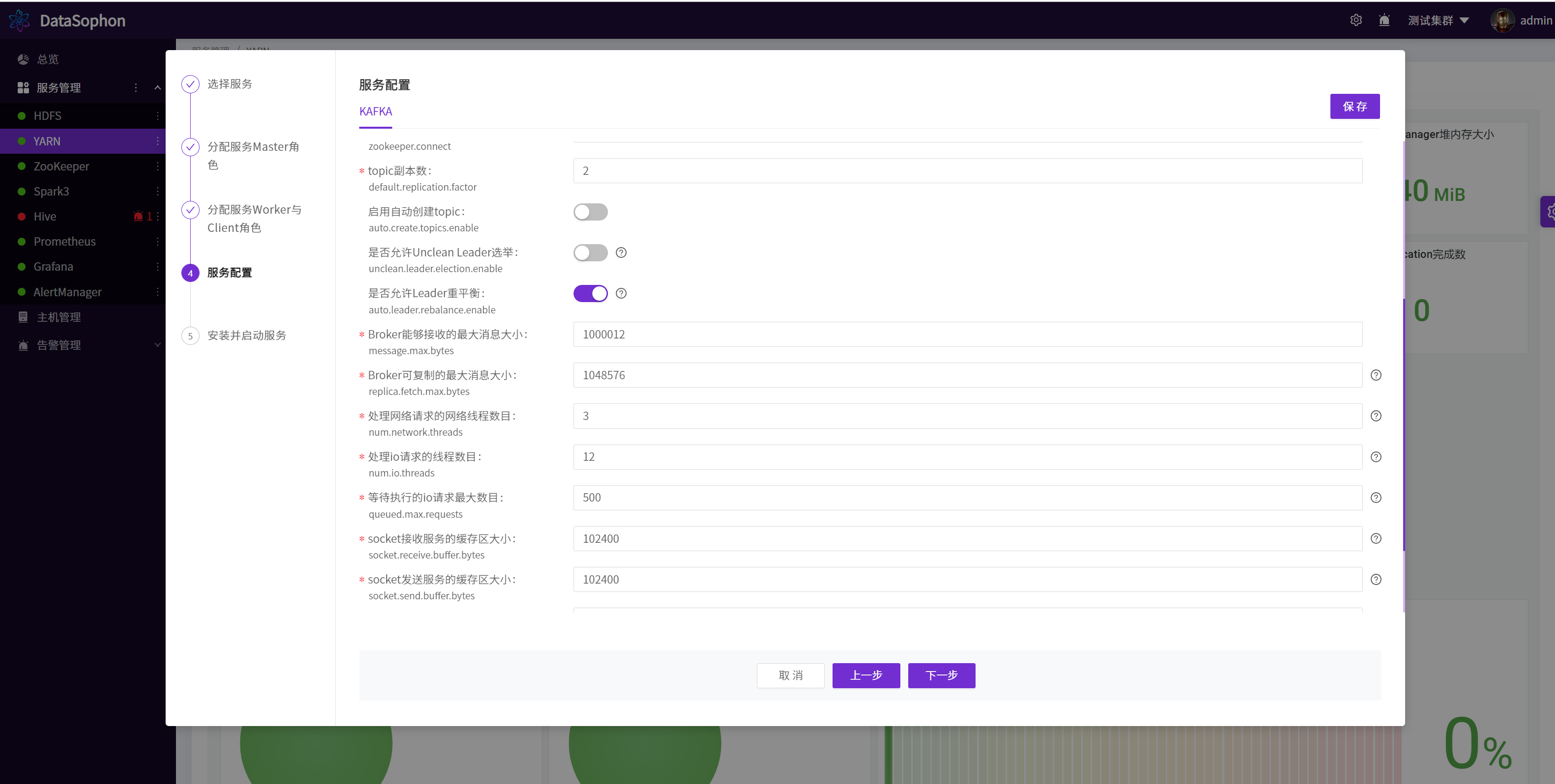The height and width of the screenshot is (784, 1555).
Task: Open the HDFS service in sidebar
Action: coord(47,116)
